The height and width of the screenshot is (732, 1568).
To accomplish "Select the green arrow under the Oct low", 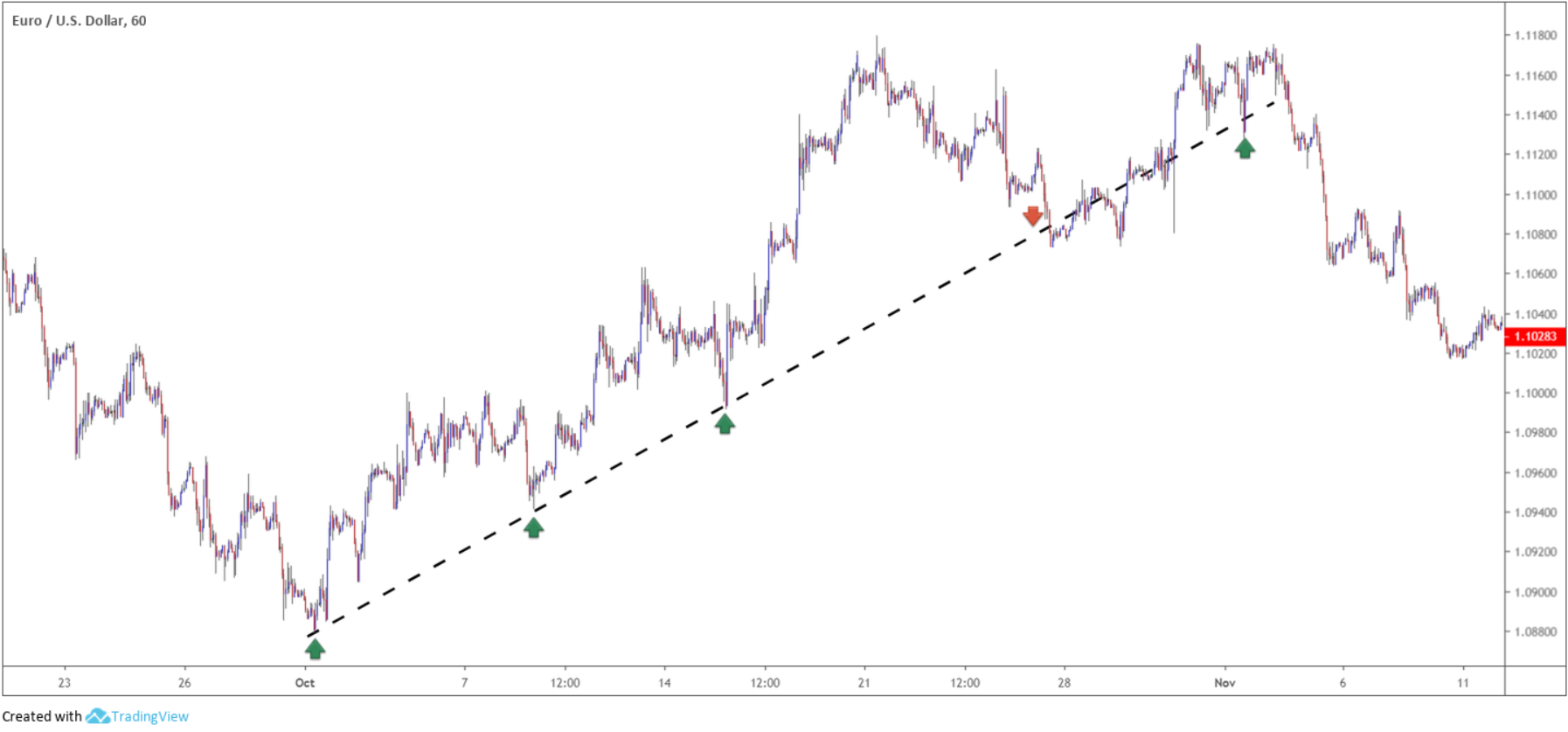I will (315, 648).
